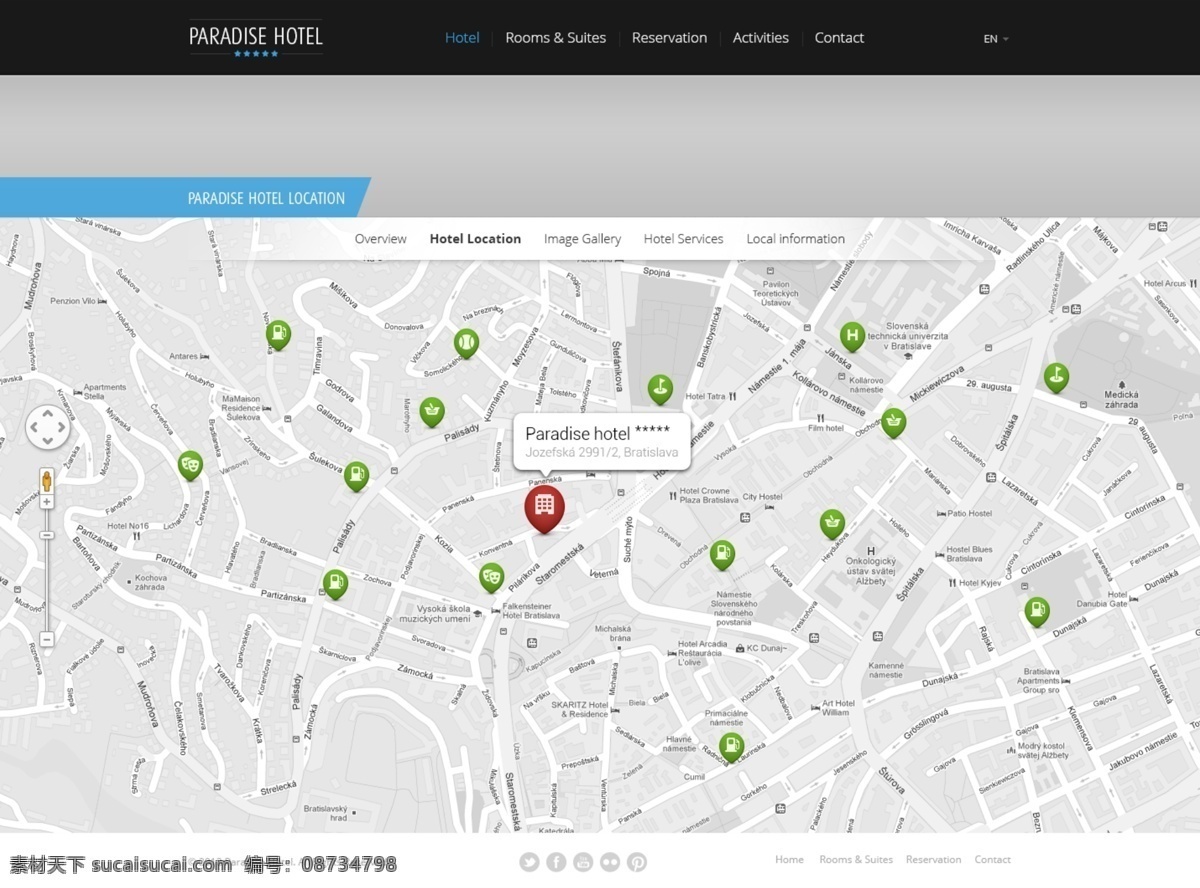Switch to the Hotel Services tab
The height and width of the screenshot is (888, 1200).
(x=684, y=239)
